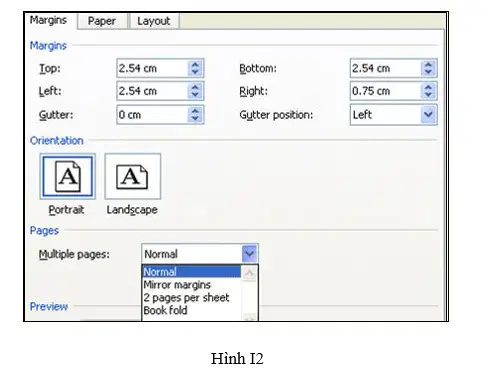Choose Book fold in the list

(x=191, y=310)
